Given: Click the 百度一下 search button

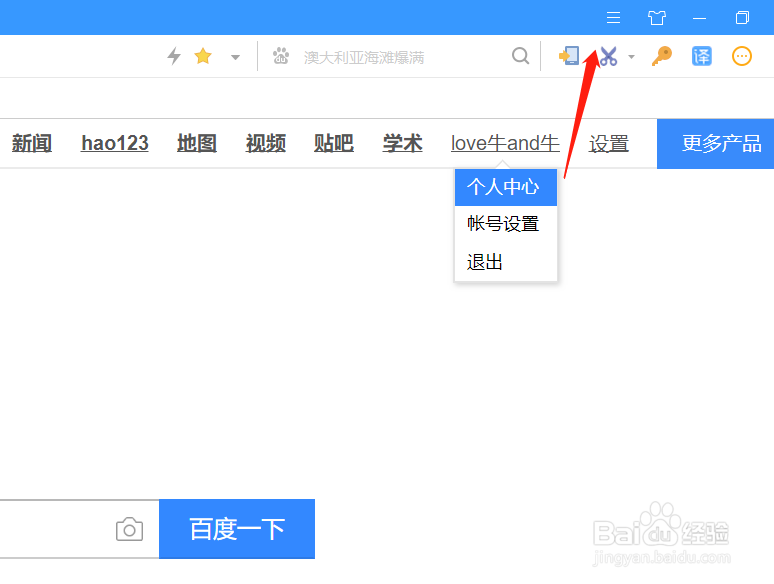Looking at the screenshot, I should (x=237, y=529).
